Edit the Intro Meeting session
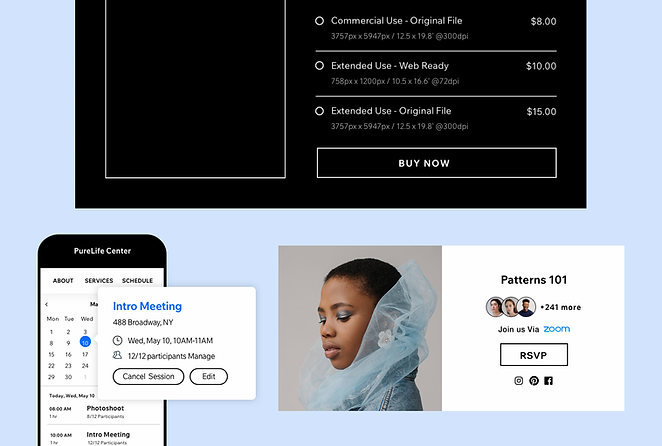 [x=209, y=376]
